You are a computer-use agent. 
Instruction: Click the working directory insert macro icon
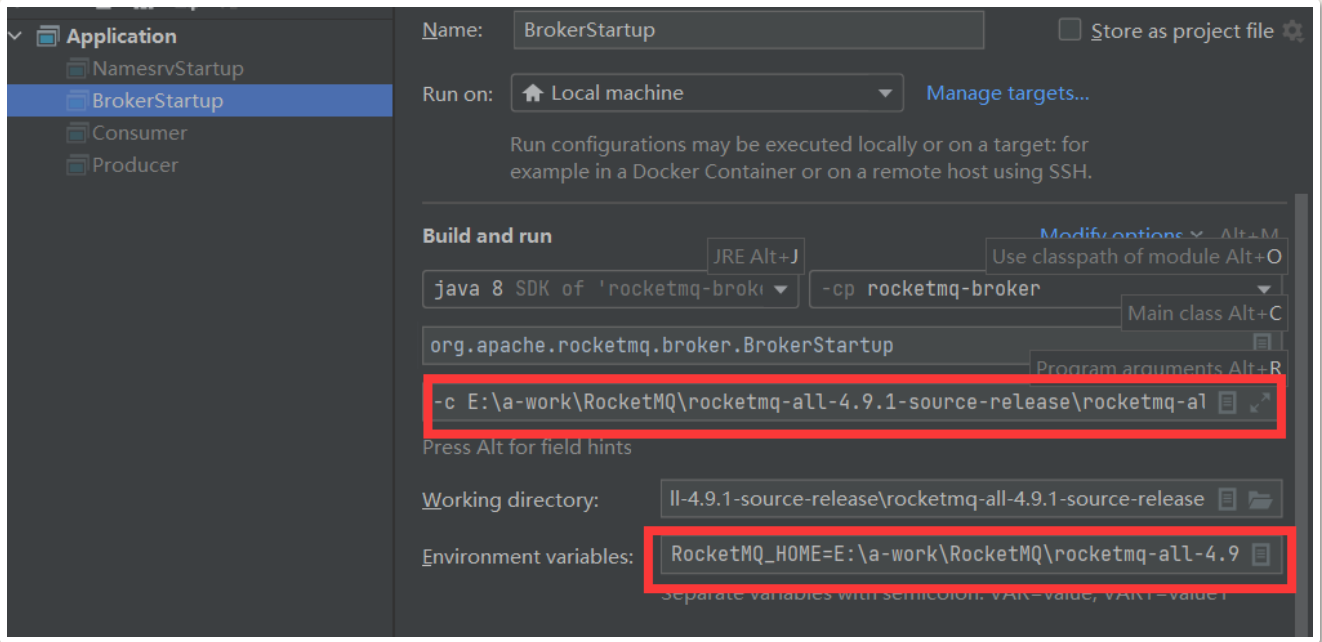1227,499
